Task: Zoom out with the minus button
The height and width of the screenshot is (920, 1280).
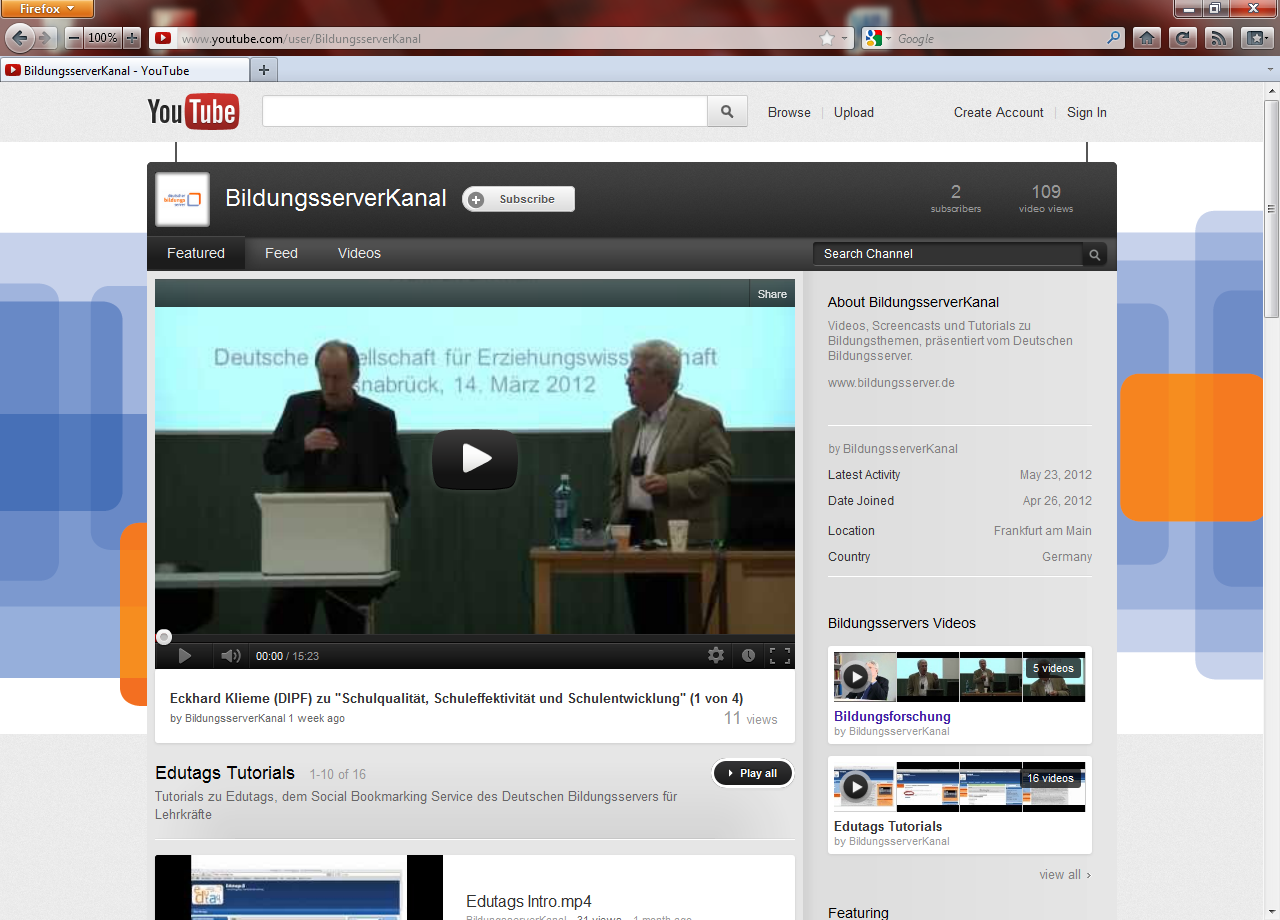Action: [74, 38]
